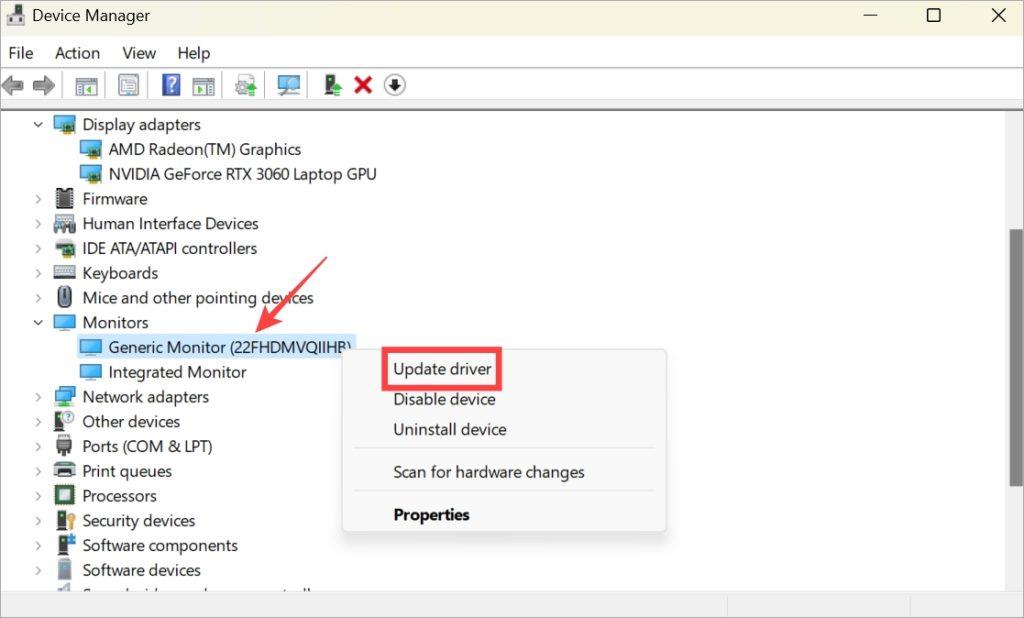Screen dimensions: 1024x618
Task: Click the Print queues printer icon
Action: click(65, 470)
